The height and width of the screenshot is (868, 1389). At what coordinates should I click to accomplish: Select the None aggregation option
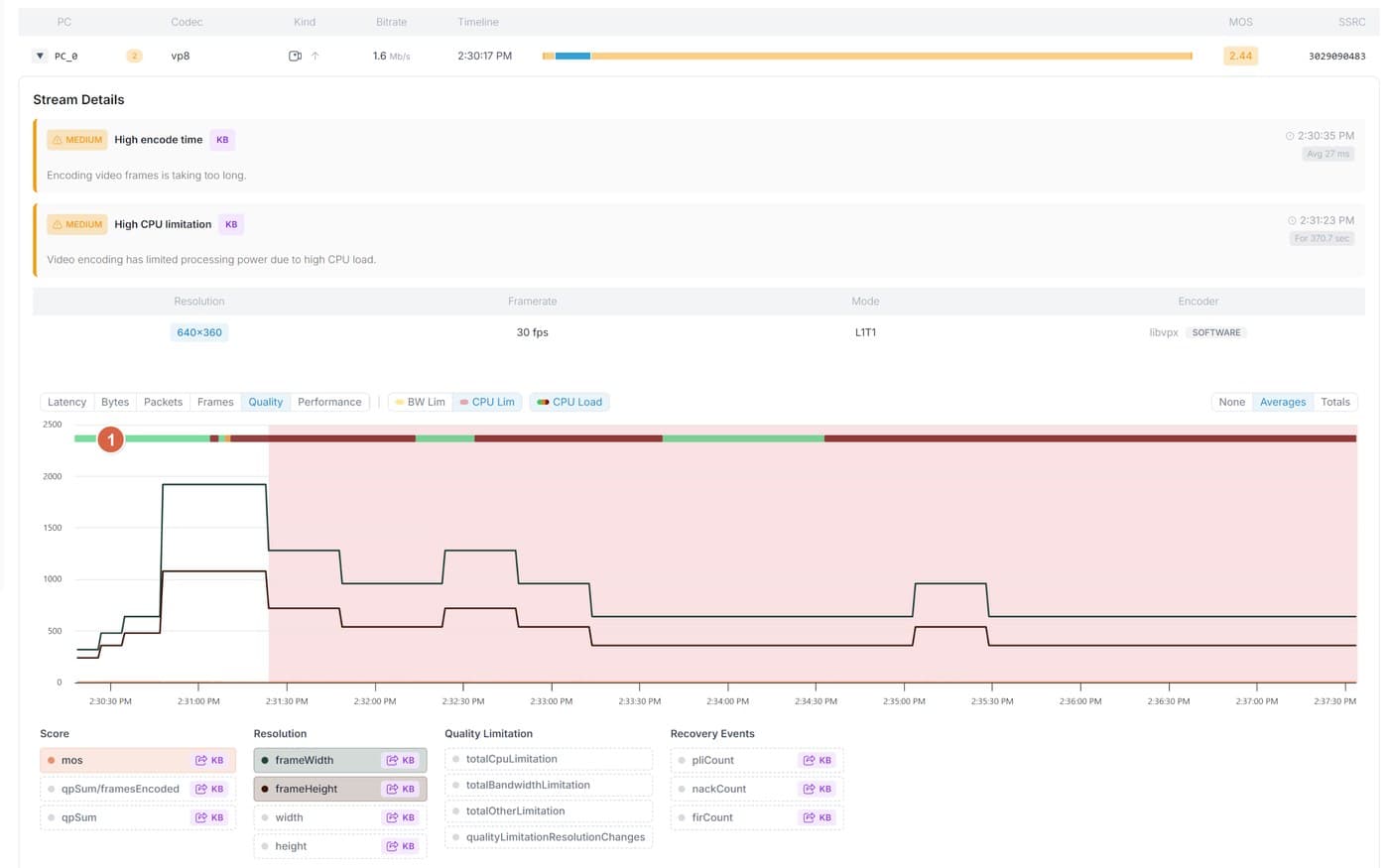click(x=1231, y=402)
